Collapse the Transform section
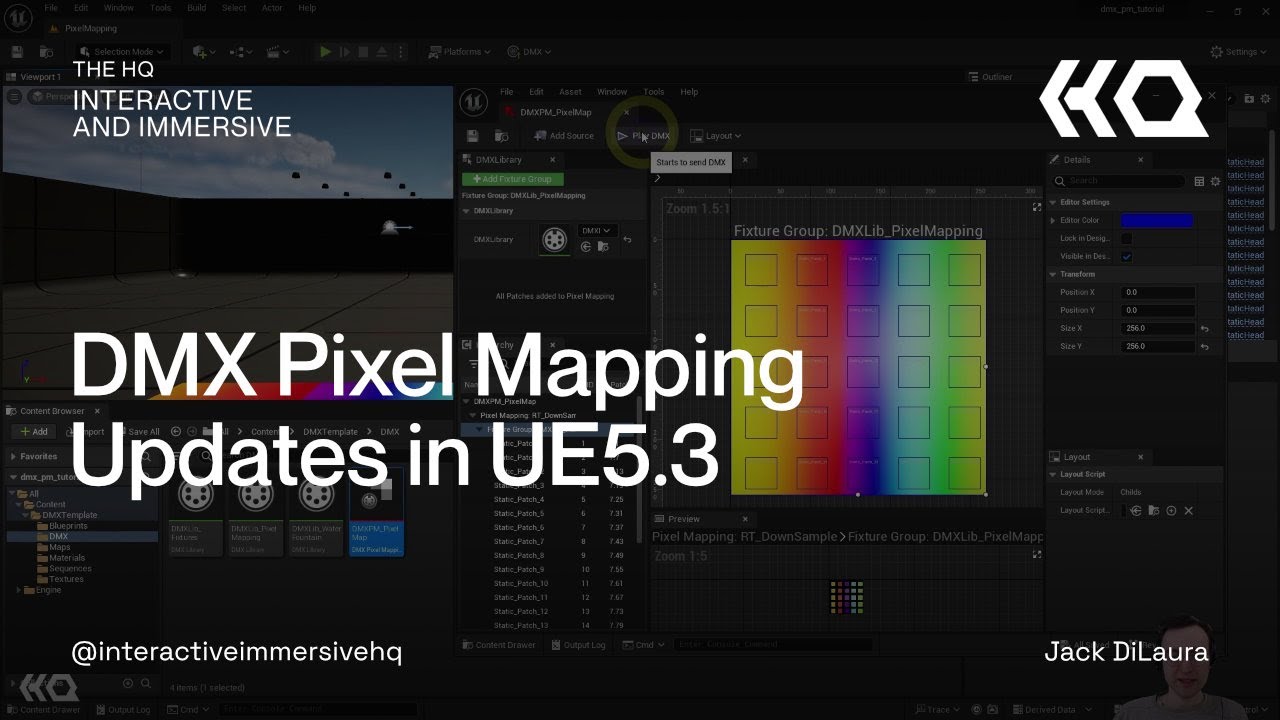This screenshot has height=720, width=1280. click(1053, 274)
